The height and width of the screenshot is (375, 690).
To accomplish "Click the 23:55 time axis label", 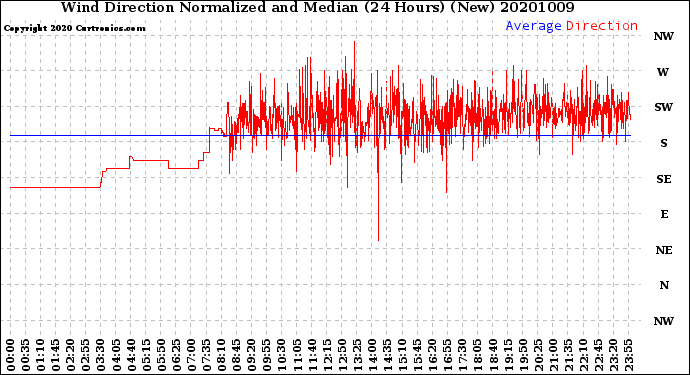I will pos(628,355).
